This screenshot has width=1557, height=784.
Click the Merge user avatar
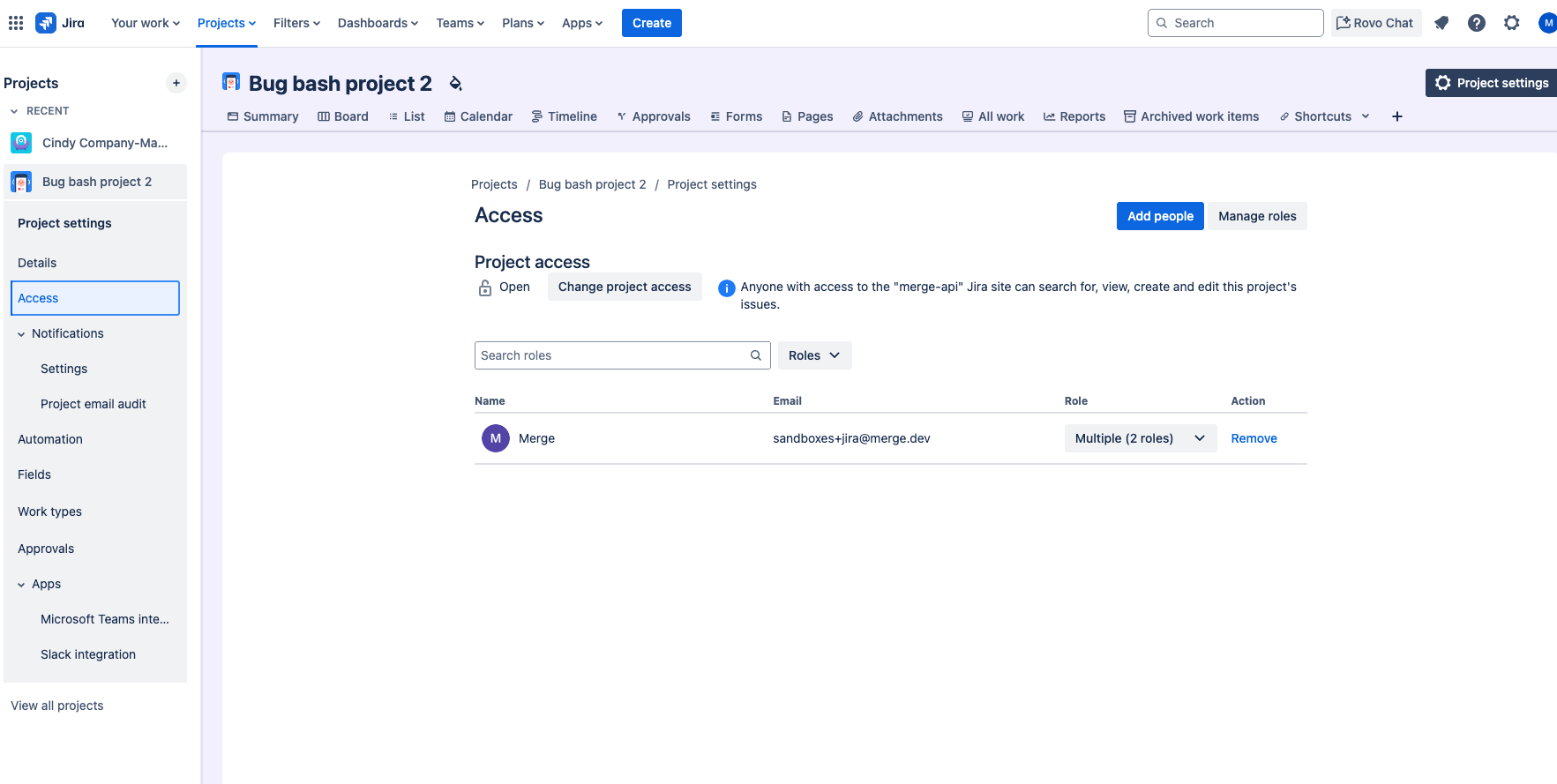(x=496, y=438)
